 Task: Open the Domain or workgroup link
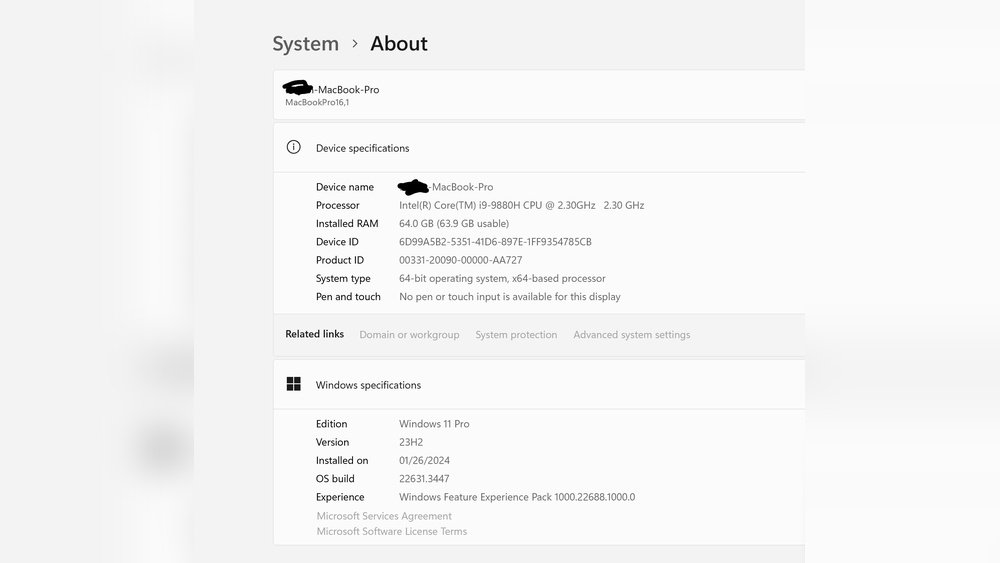click(409, 335)
